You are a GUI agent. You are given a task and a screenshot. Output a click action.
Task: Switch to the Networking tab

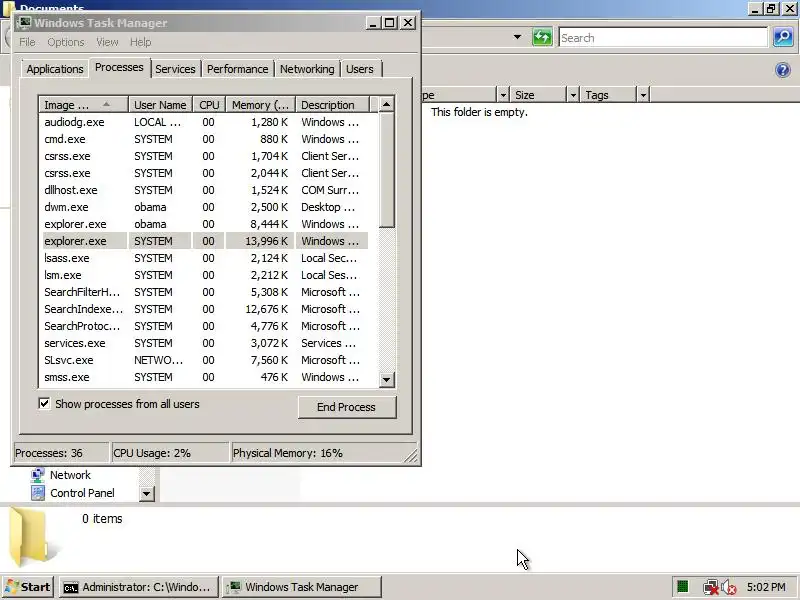point(307,69)
